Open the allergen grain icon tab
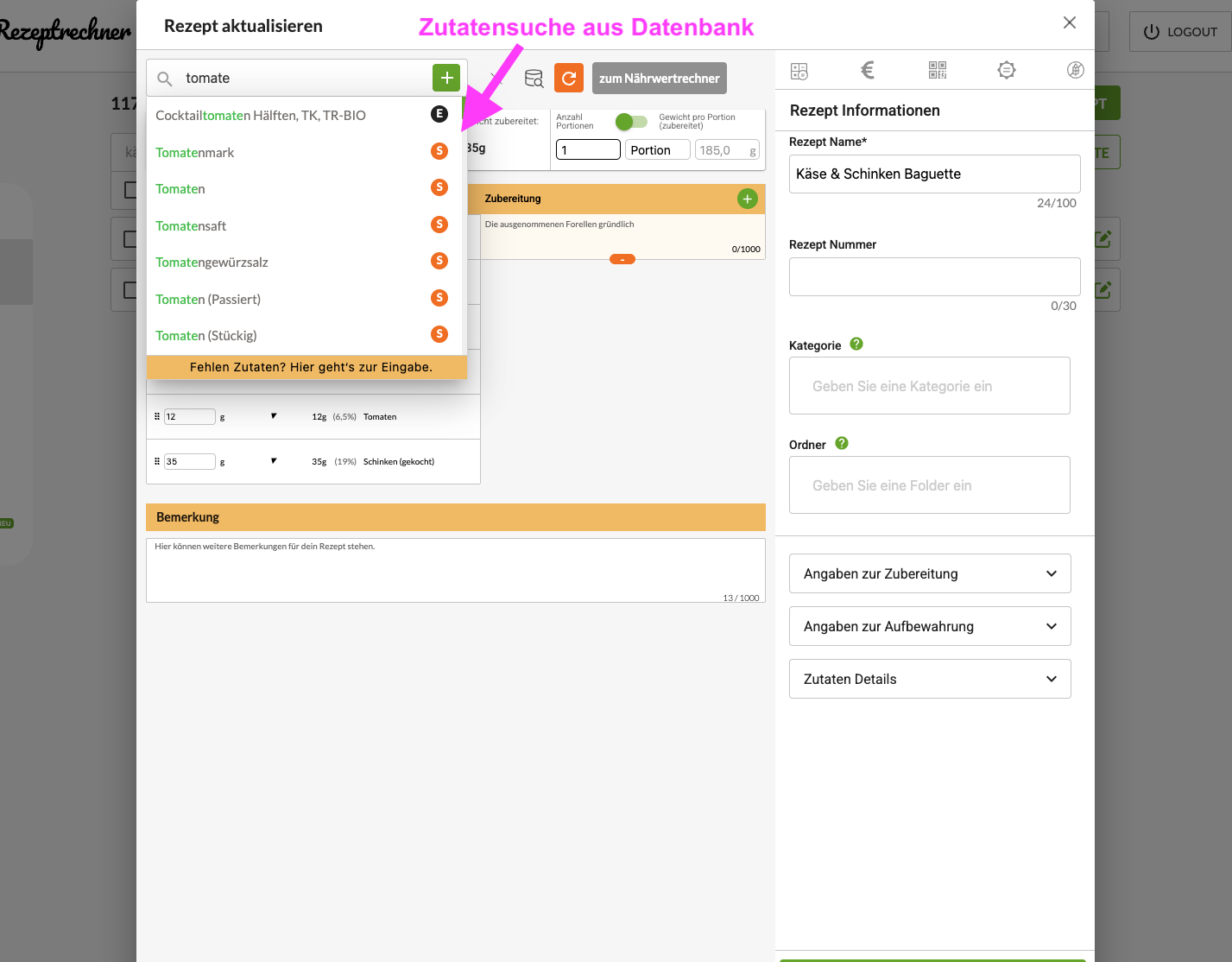Screen dimensions: 1232x962 coord(1075,71)
